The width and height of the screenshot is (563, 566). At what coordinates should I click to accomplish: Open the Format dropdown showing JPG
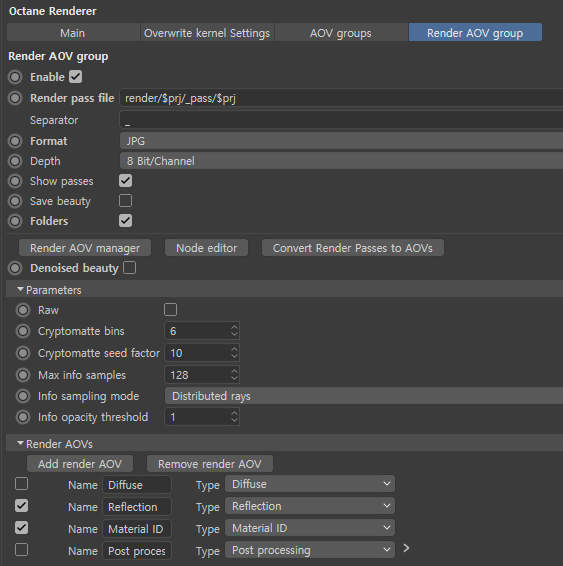(x=341, y=141)
